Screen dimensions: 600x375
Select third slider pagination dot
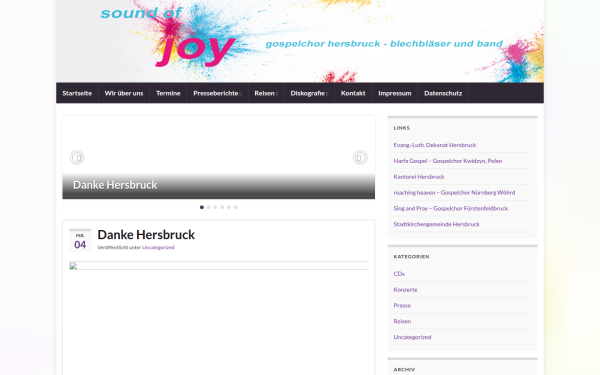click(x=215, y=207)
